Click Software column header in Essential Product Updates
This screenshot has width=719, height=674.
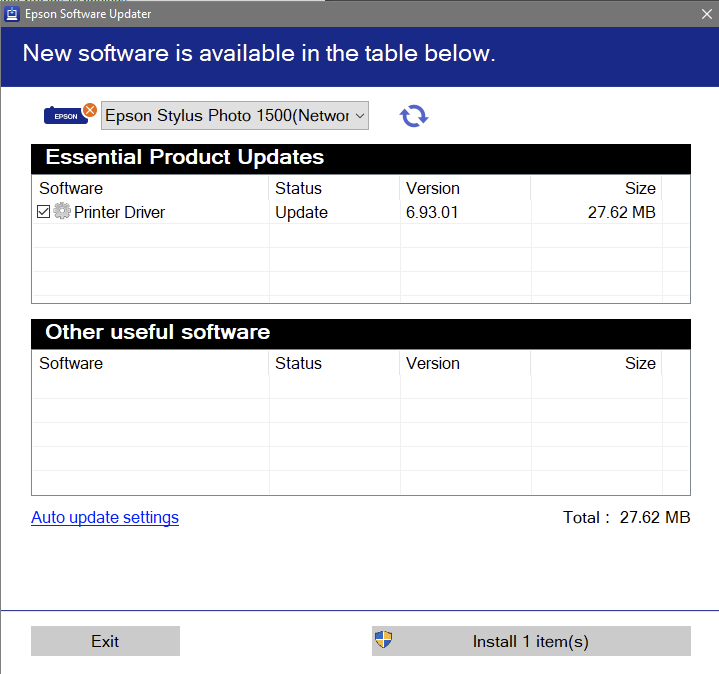pyautogui.click(x=71, y=188)
